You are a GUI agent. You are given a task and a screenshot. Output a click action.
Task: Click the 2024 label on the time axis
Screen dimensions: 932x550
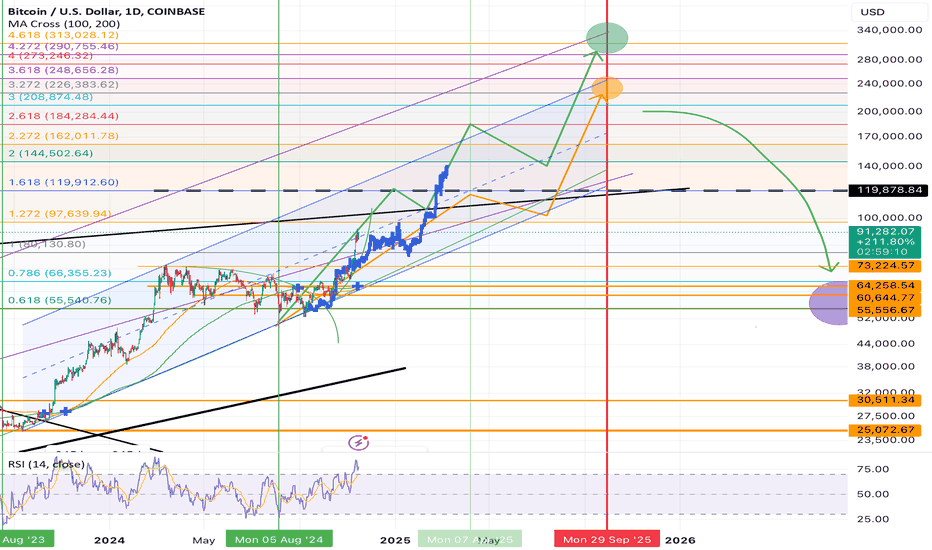pos(109,540)
